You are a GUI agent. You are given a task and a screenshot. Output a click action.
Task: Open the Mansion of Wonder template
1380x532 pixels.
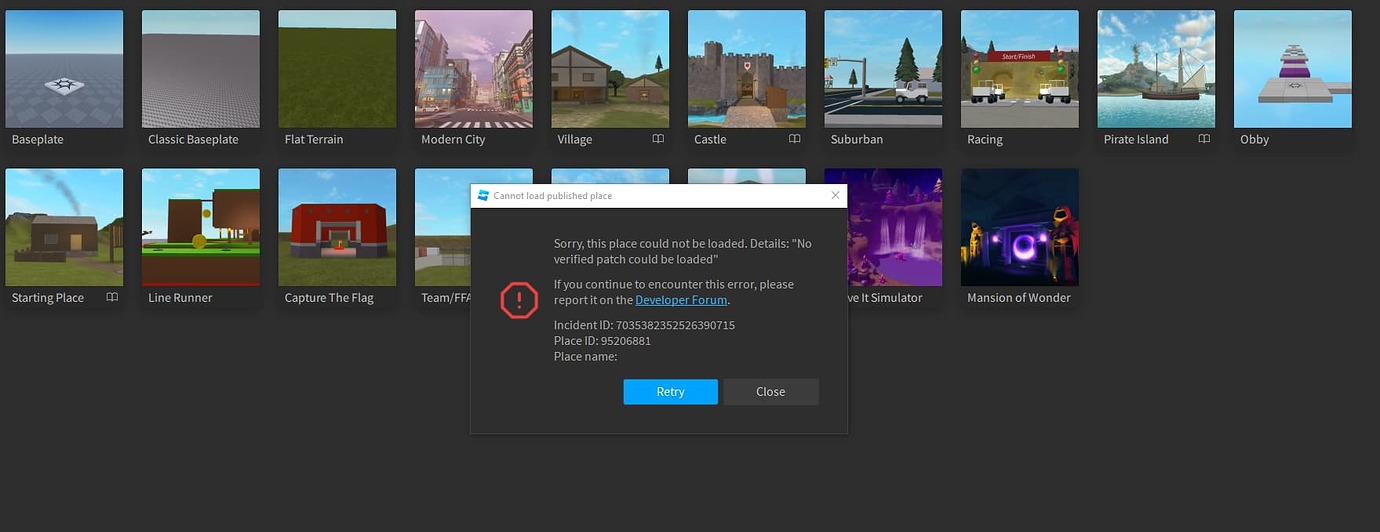1020,227
